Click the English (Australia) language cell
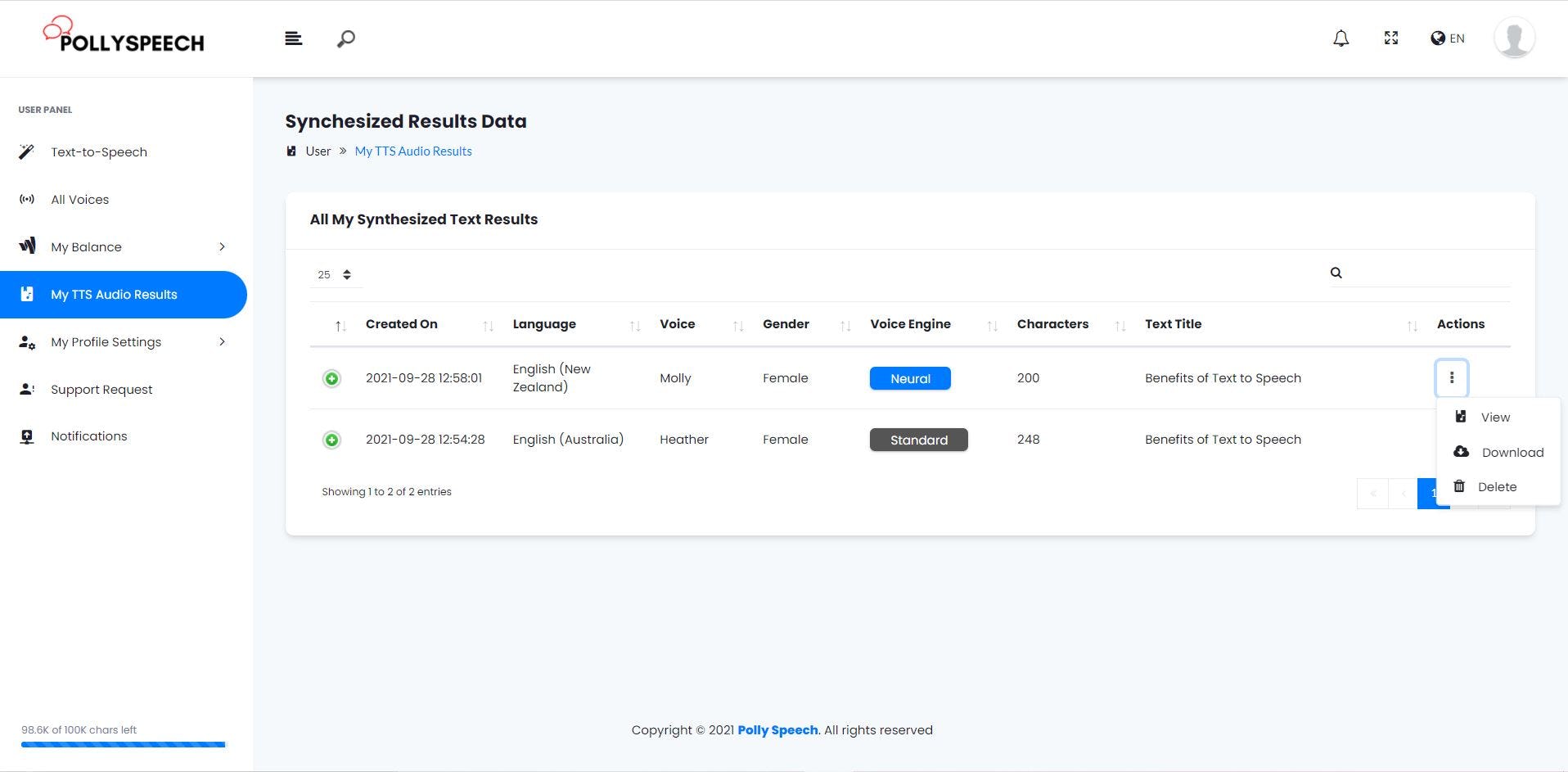Screen dimensions: 1568x772 click(x=568, y=440)
